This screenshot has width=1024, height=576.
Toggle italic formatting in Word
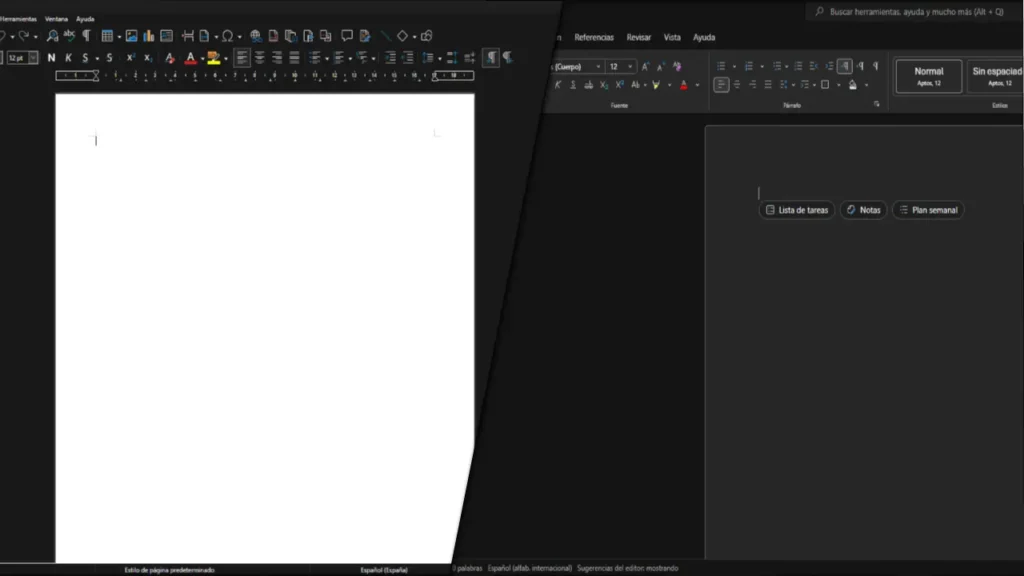coord(556,84)
